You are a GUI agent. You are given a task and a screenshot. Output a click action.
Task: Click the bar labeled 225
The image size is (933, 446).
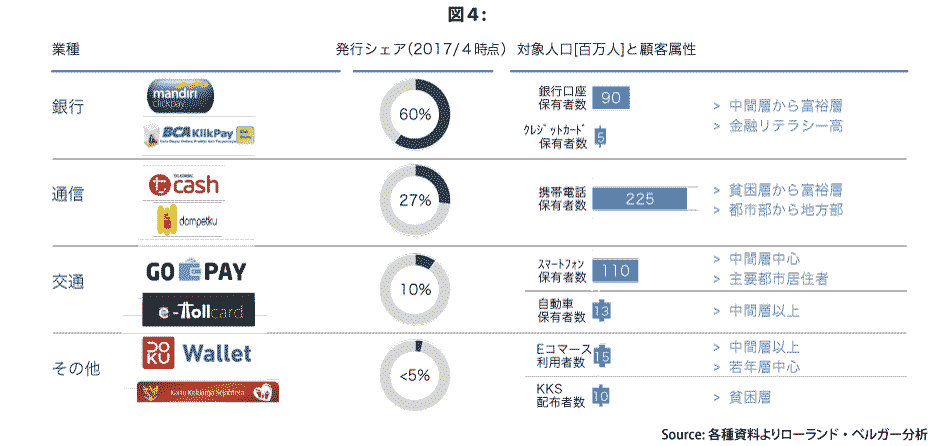640,199
